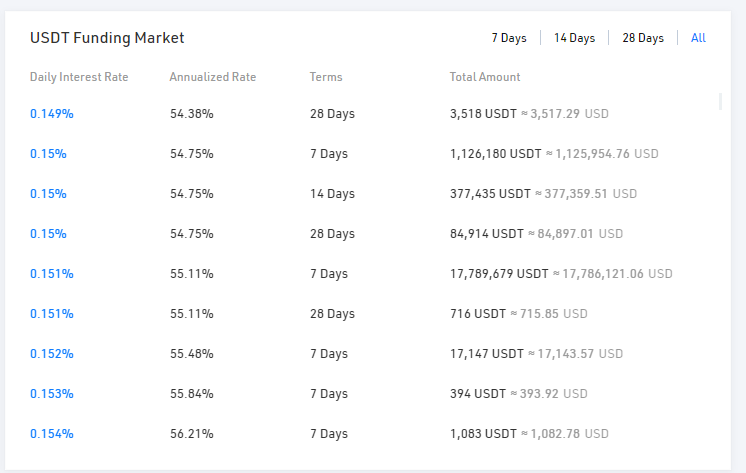Viewport: 746px width, 473px height.
Task: Click the Daily Interest Rate column header
Action: click(79, 77)
